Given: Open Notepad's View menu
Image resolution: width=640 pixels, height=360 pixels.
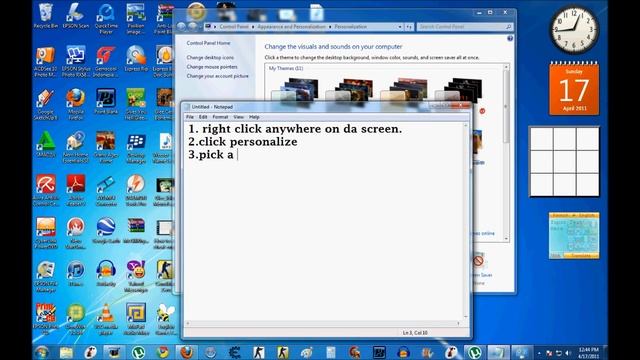Looking at the screenshot, I should 238,117.
